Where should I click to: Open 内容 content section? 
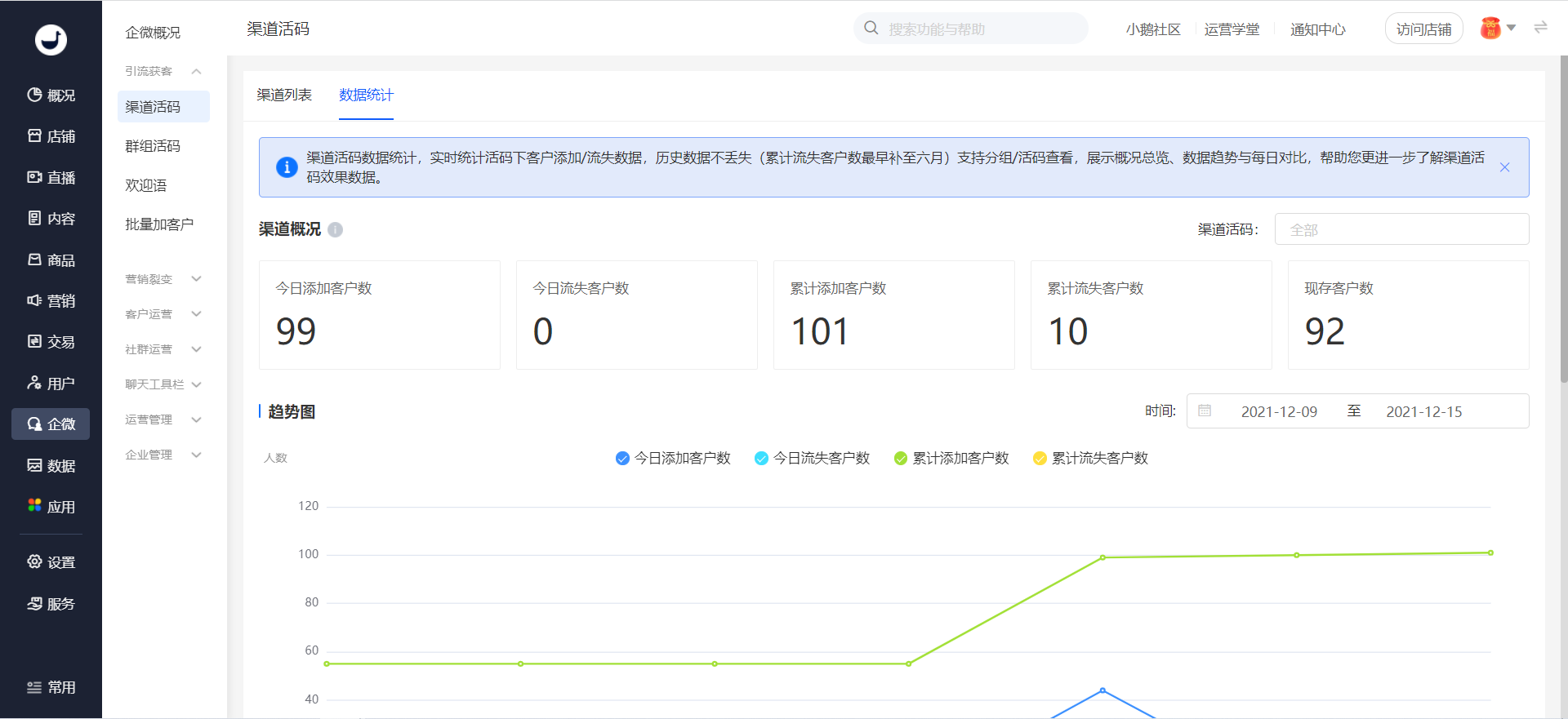click(51, 219)
